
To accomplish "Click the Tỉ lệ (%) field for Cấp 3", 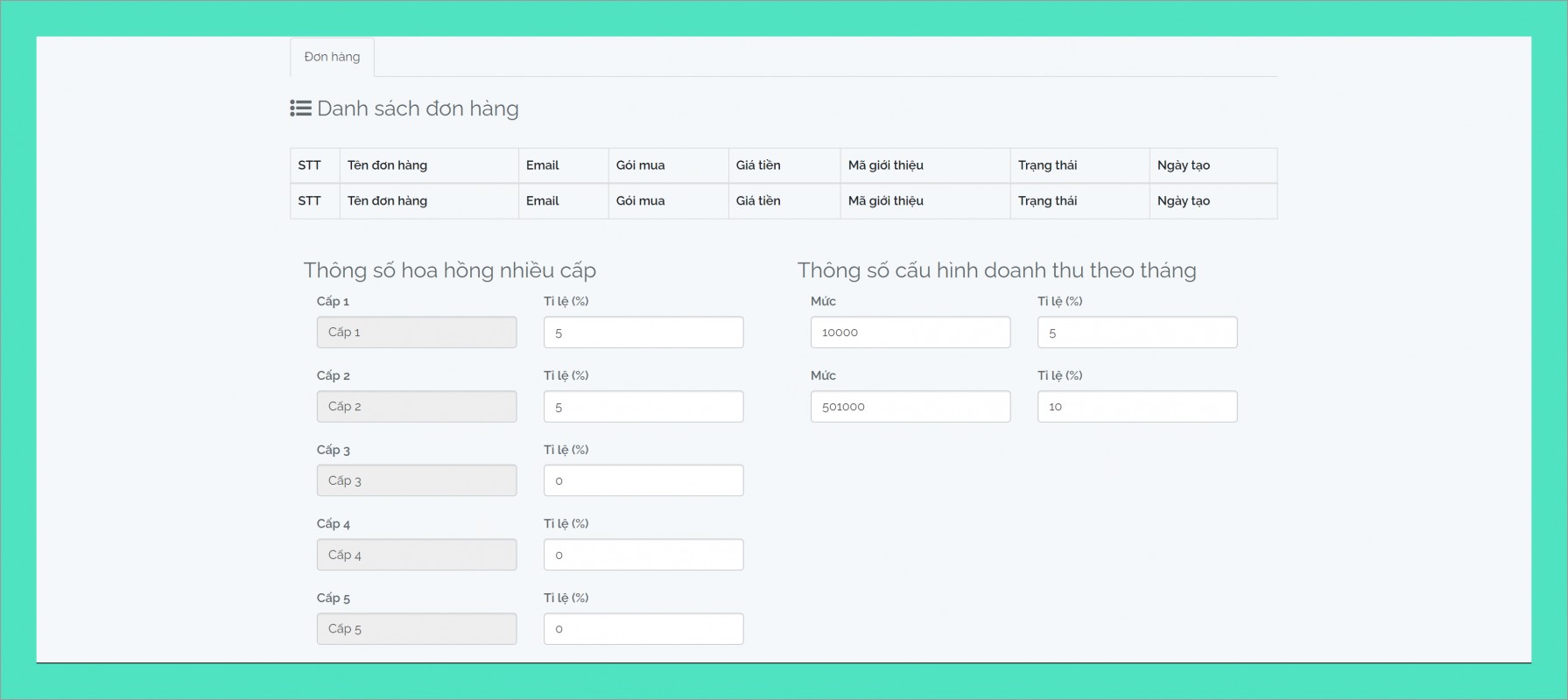I will pos(643,480).
